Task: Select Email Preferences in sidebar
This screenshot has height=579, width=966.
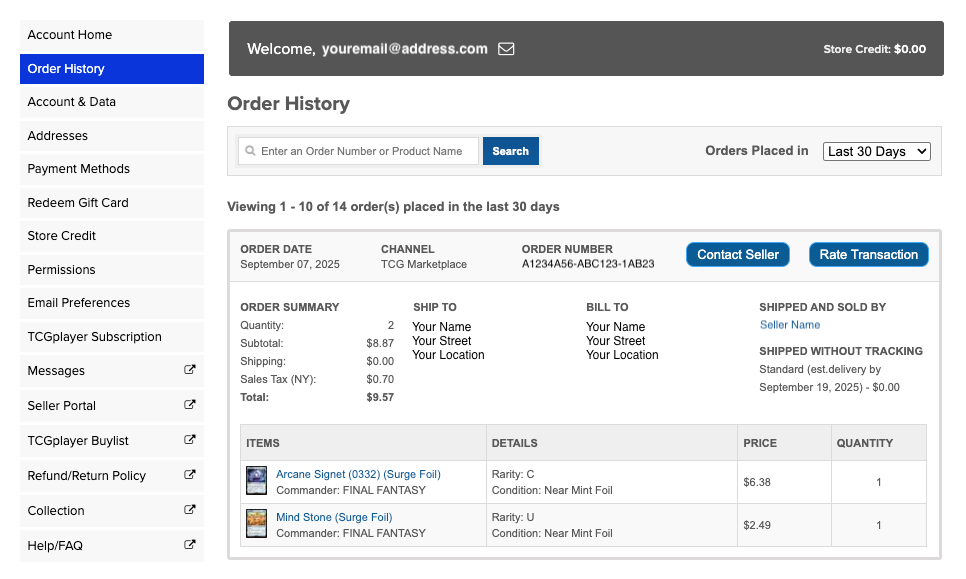Action: tap(79, 303)
